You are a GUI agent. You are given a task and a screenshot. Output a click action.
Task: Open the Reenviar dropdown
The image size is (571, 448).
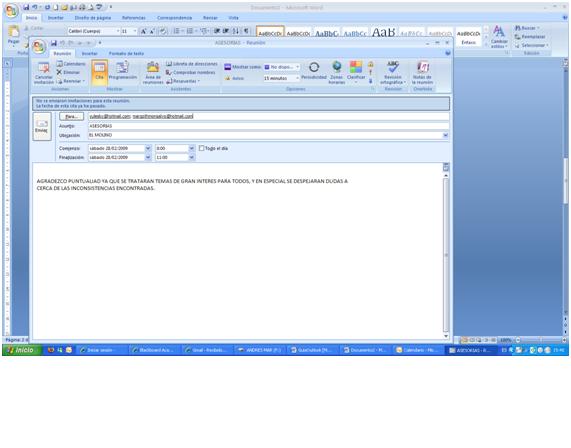pyautogui.click(x=71, y=81)
